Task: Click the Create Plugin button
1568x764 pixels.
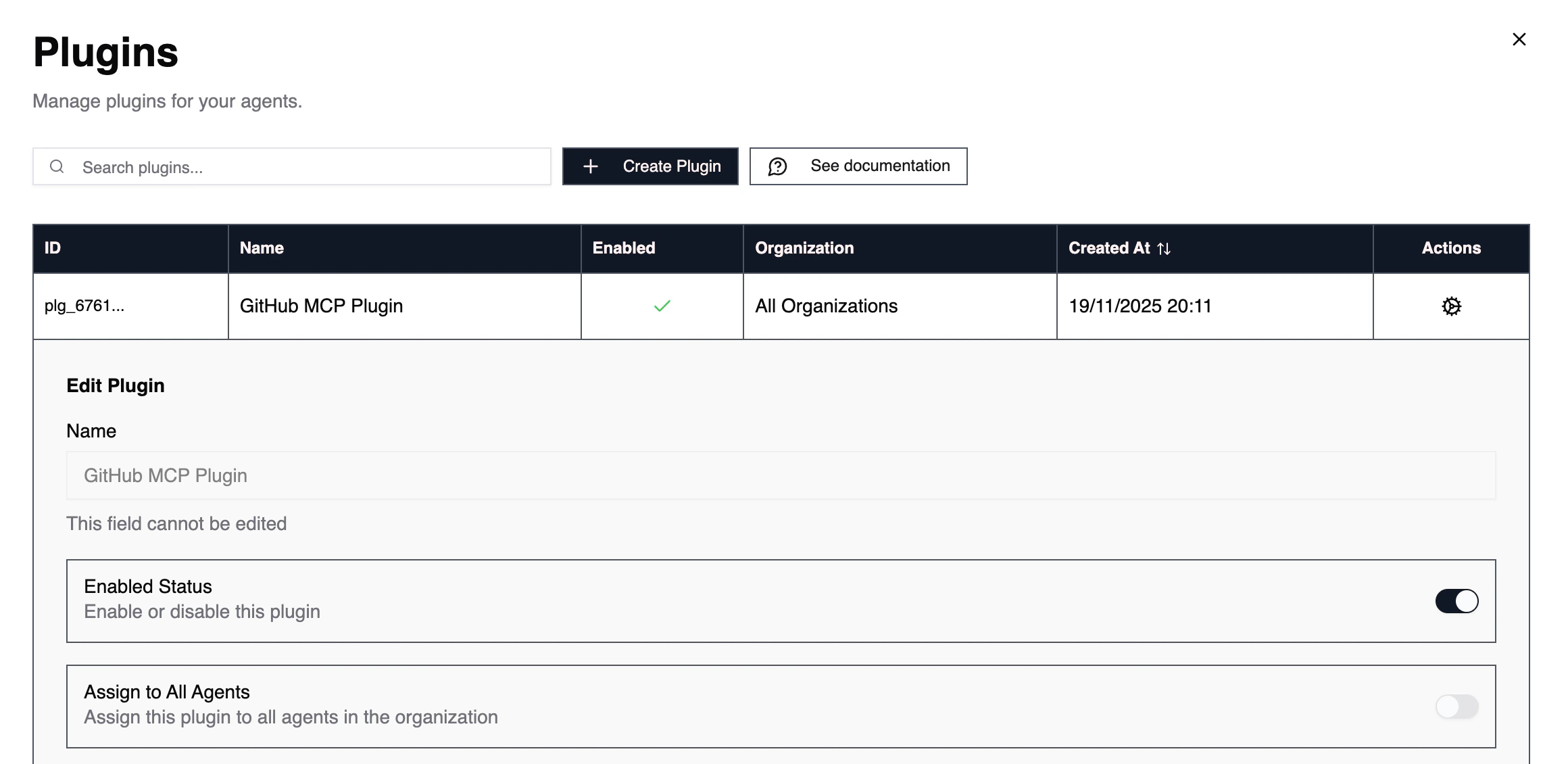Action: (650, 166)
